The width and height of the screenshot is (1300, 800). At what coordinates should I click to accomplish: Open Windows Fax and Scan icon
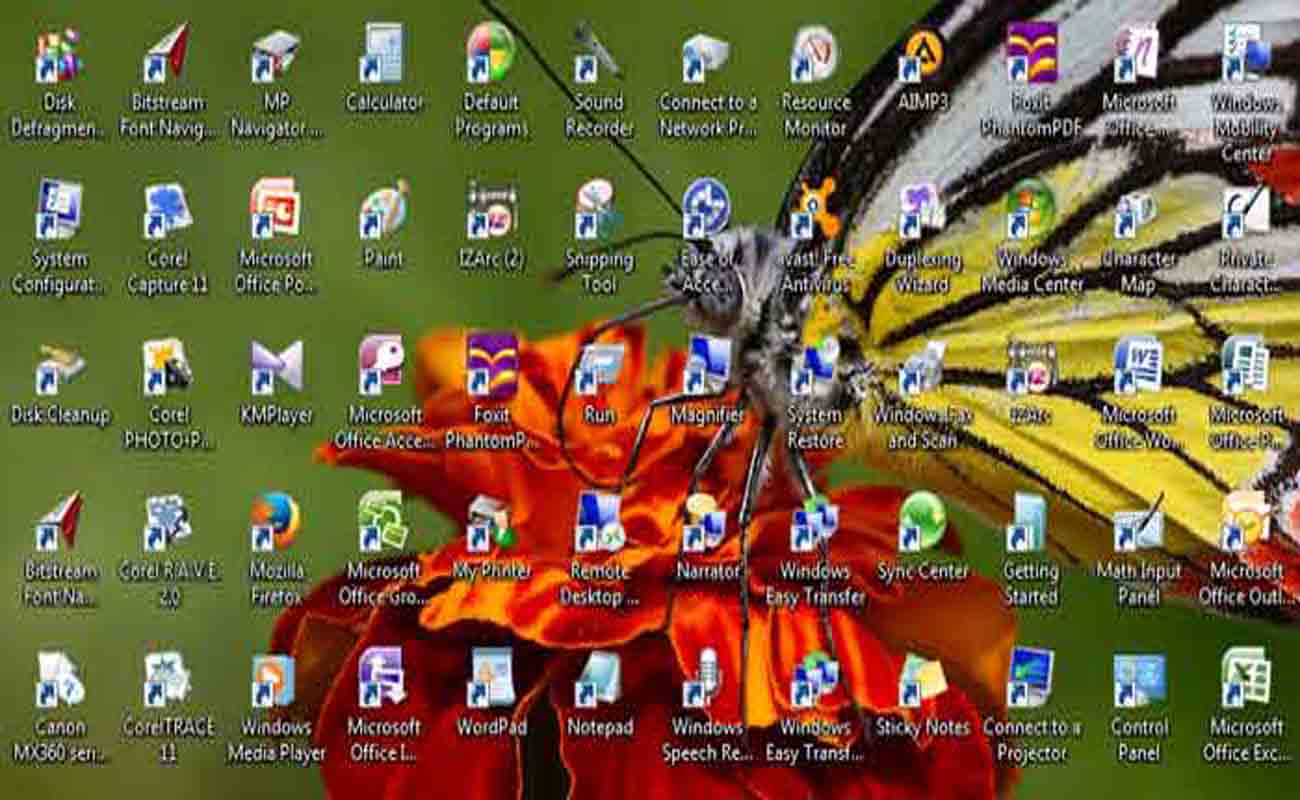[922, 368]
